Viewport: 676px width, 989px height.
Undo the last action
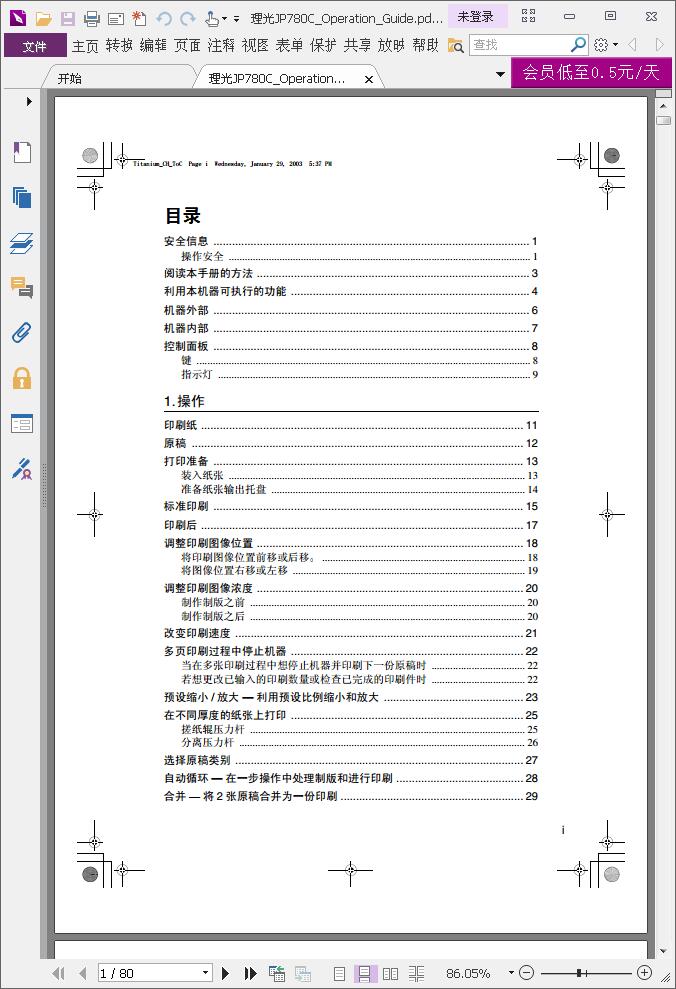coord(164,18)
